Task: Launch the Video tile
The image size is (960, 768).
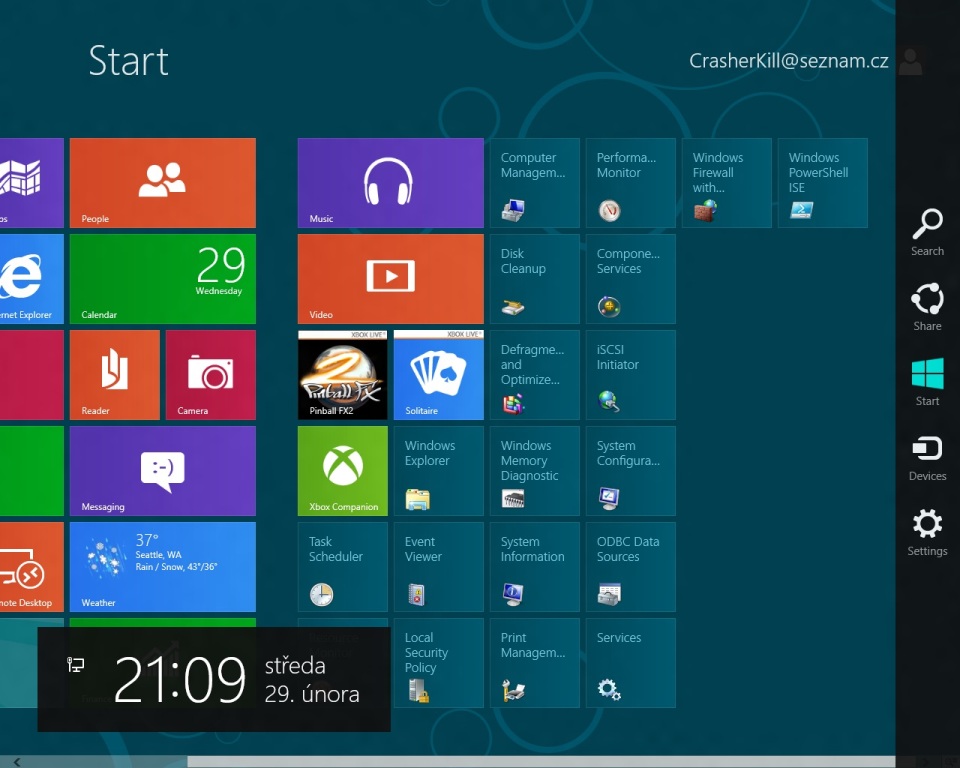Action: click(391, 279)
